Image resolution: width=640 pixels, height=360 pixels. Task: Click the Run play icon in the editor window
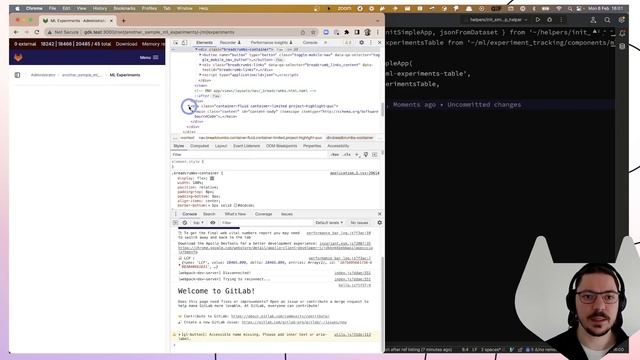[x=538, y=20]
